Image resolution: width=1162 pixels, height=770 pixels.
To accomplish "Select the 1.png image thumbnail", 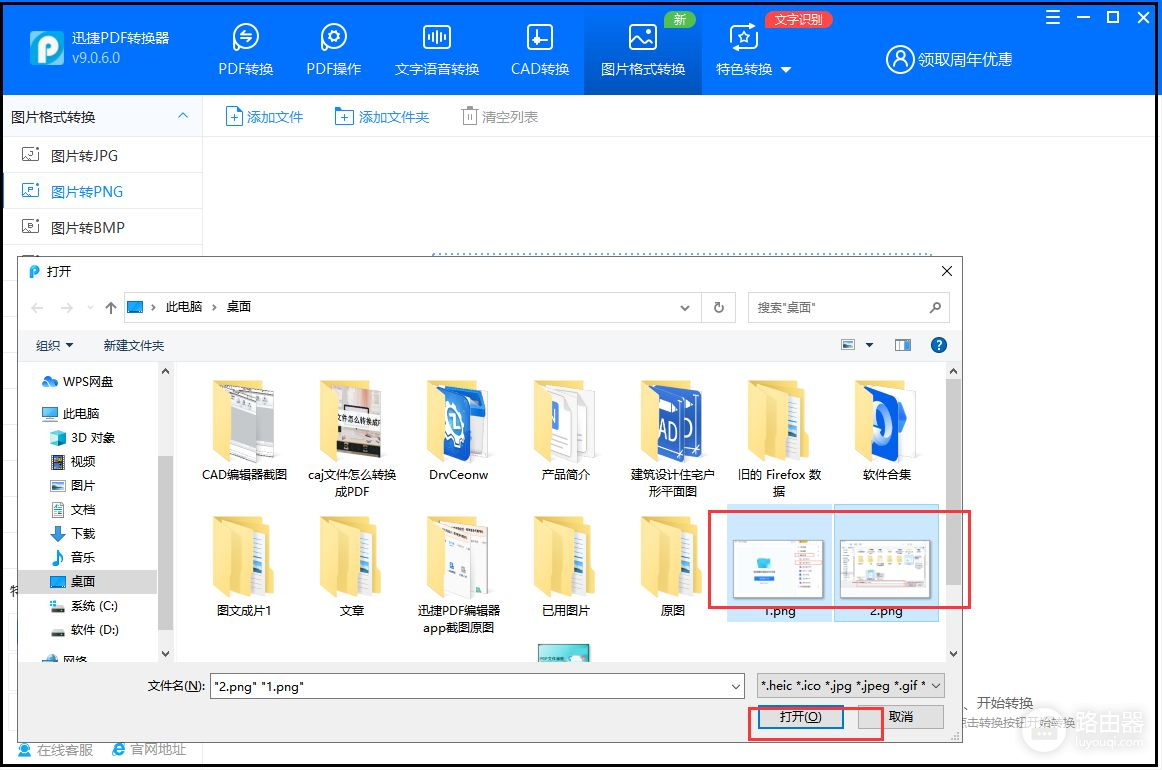I will pos(779,568).
